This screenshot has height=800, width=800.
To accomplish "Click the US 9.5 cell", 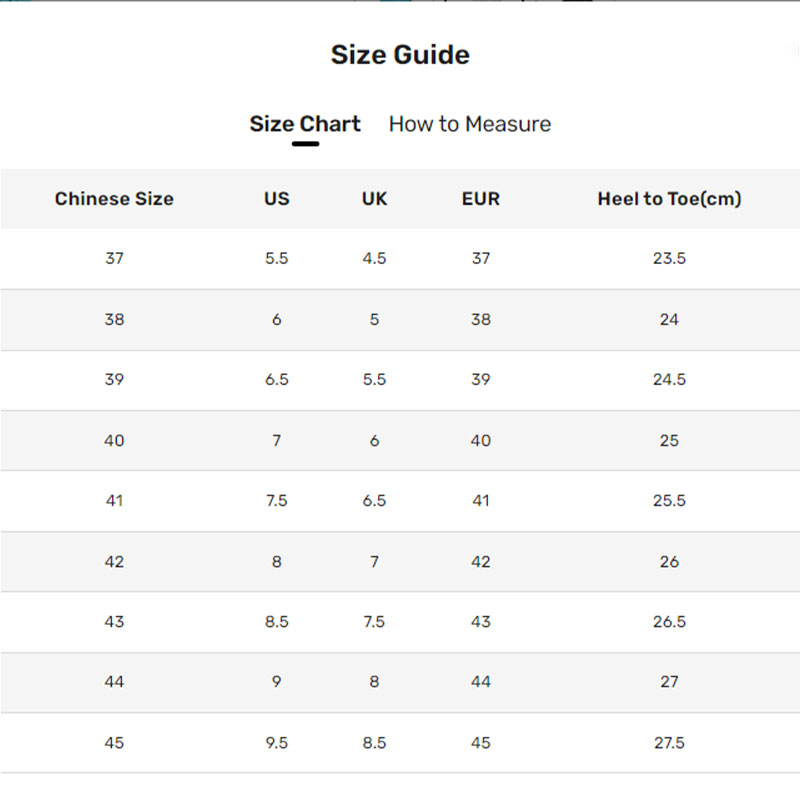I will click(277, 743).
